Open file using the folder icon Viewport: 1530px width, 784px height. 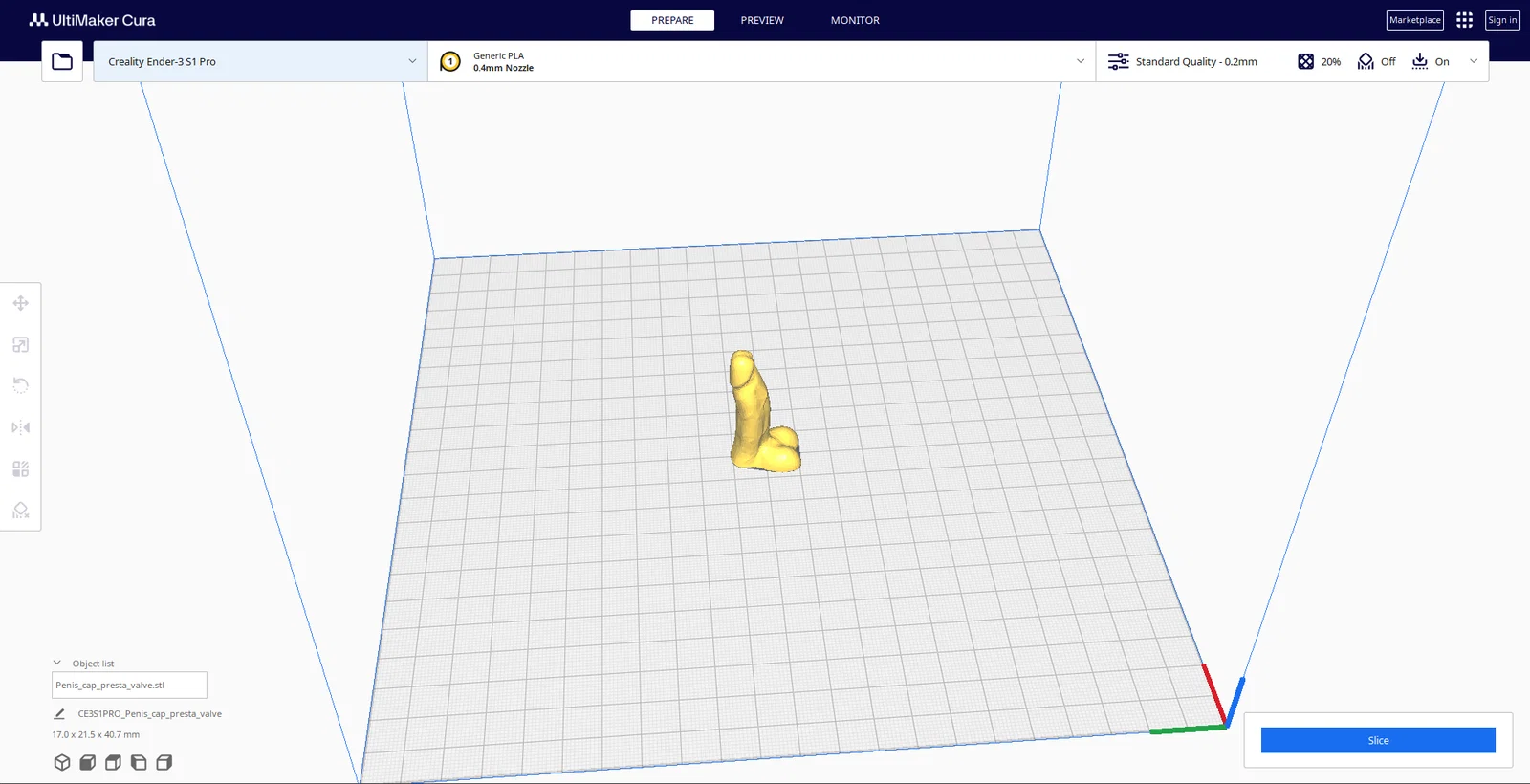[x=62, y=61]
